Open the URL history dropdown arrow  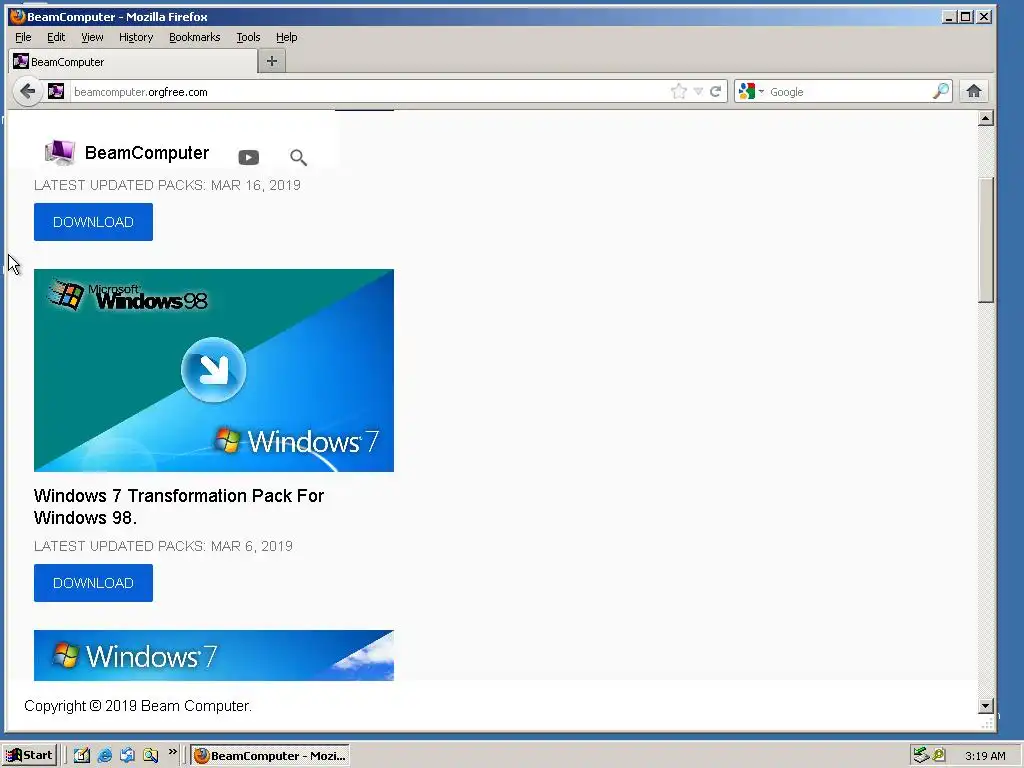[698, 91]
